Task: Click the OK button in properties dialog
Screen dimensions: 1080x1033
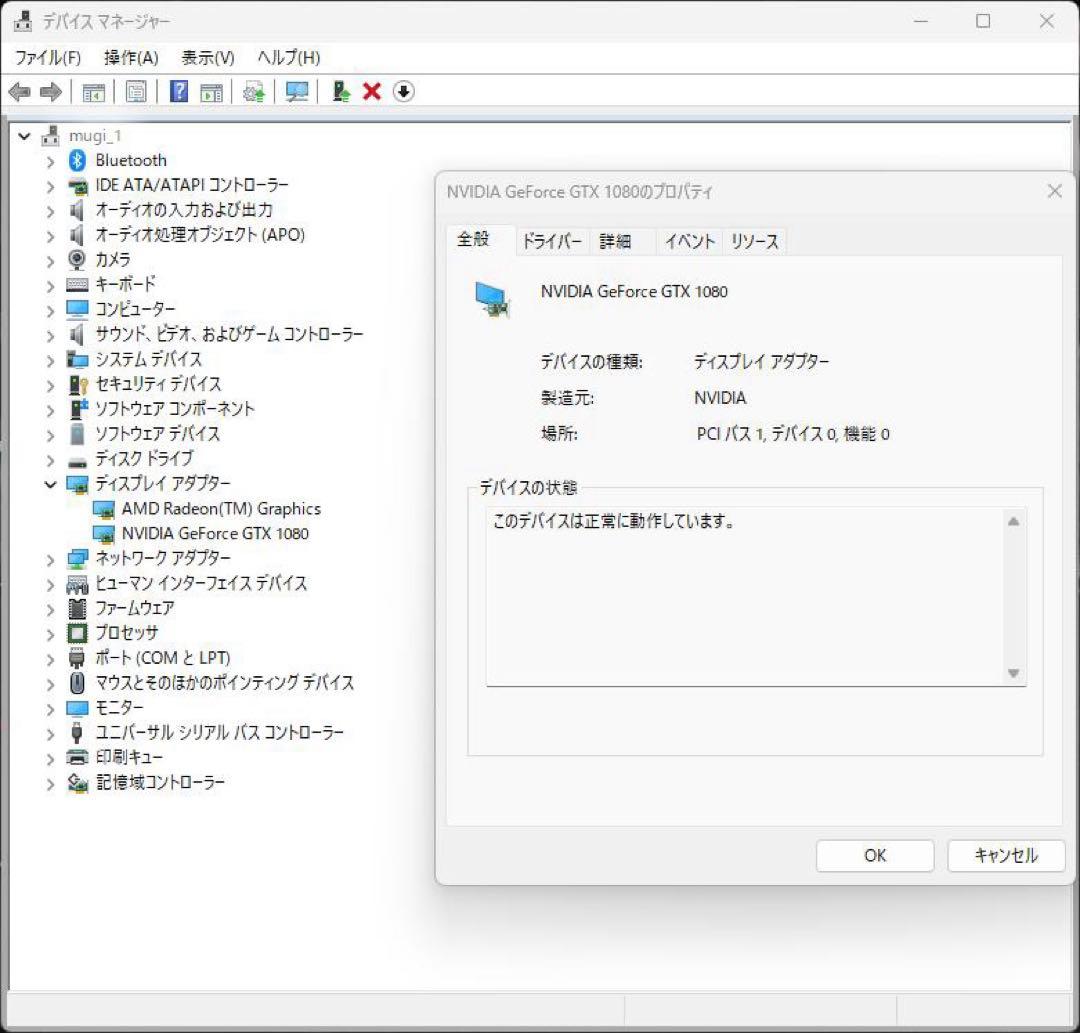Action: (x=874, y=856)
